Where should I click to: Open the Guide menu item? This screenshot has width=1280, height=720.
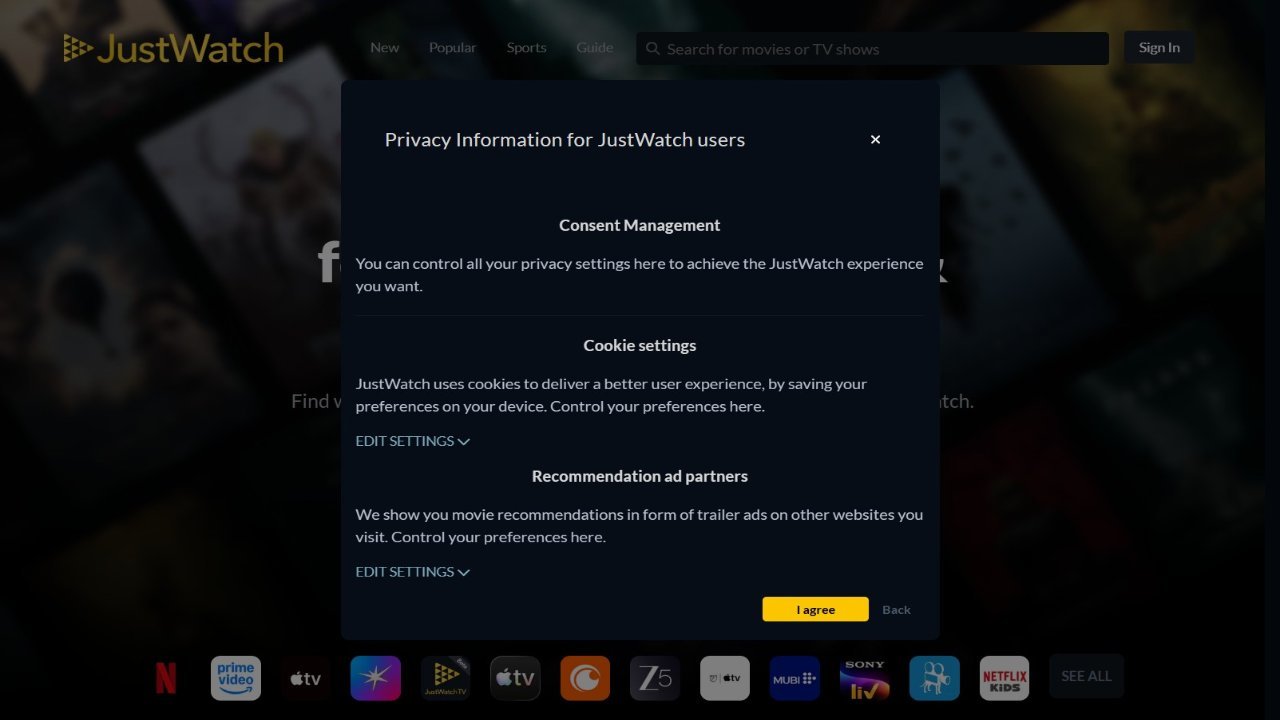coord(594,47)
